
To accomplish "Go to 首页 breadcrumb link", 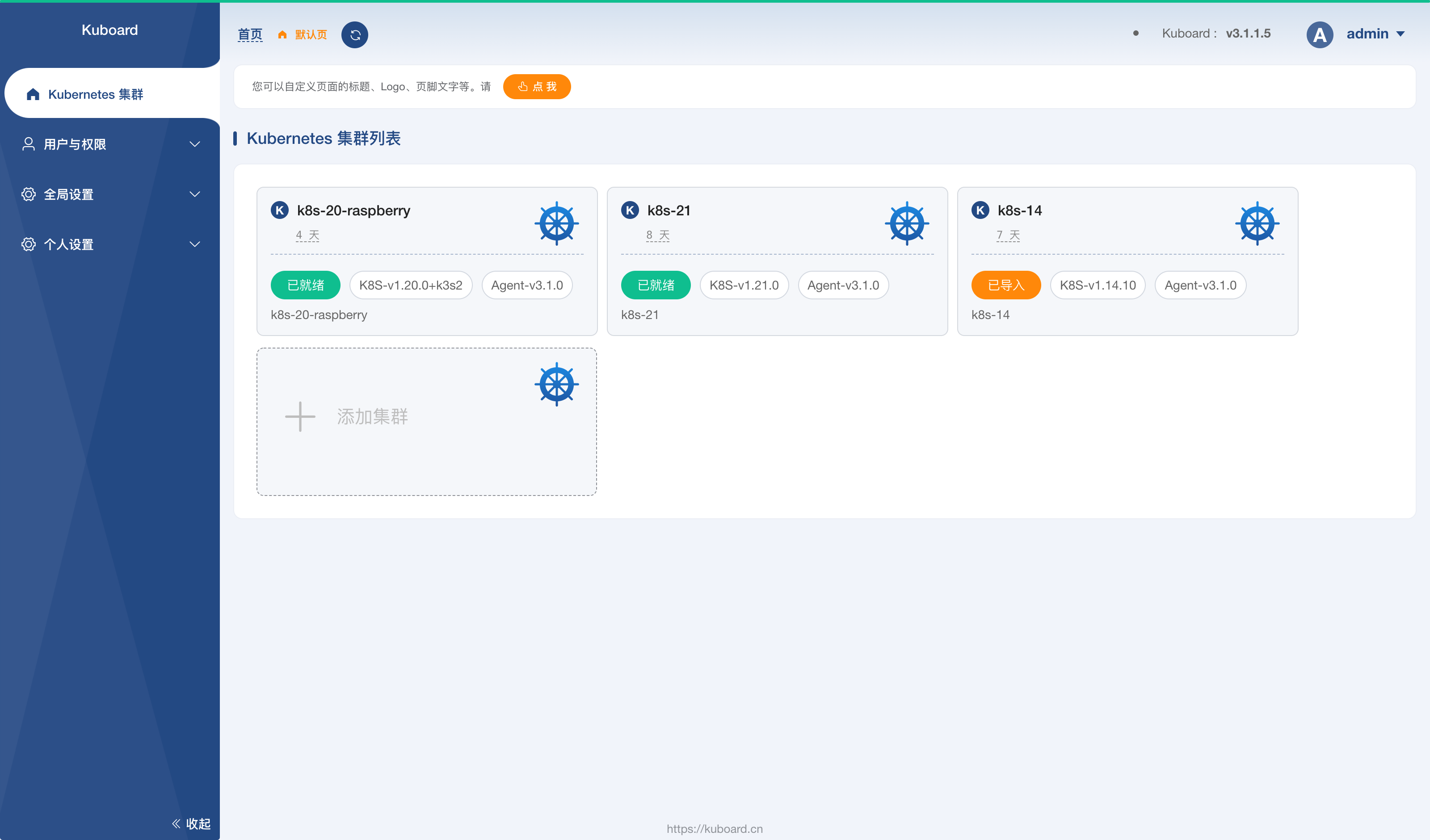I will [x=250, y=34].
